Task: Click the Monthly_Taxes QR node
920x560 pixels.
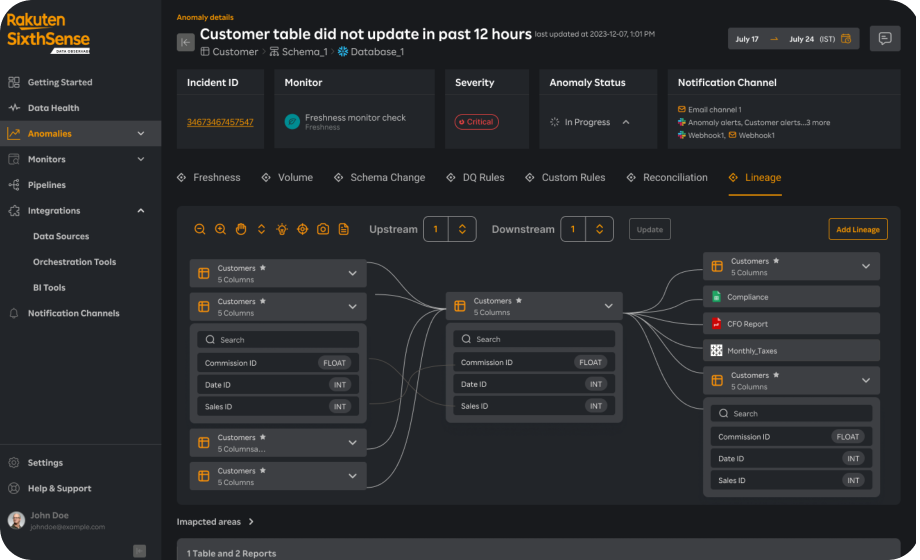Action: click(791, 351)
